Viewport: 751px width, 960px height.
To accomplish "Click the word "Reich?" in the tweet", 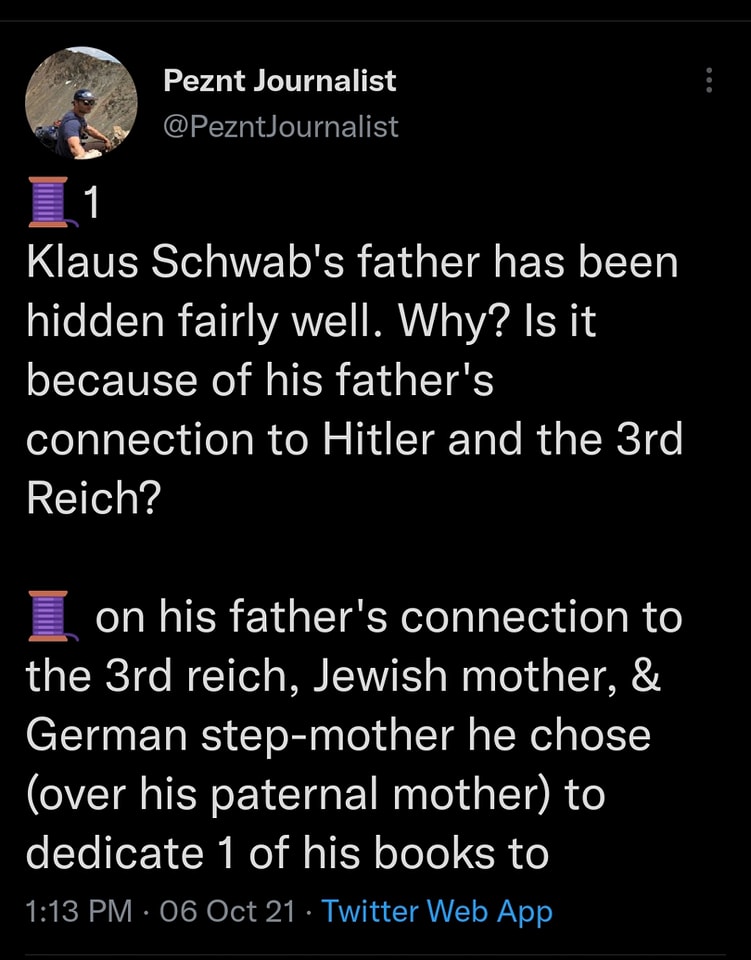I will pyautogui.click(x=91, y=499).
